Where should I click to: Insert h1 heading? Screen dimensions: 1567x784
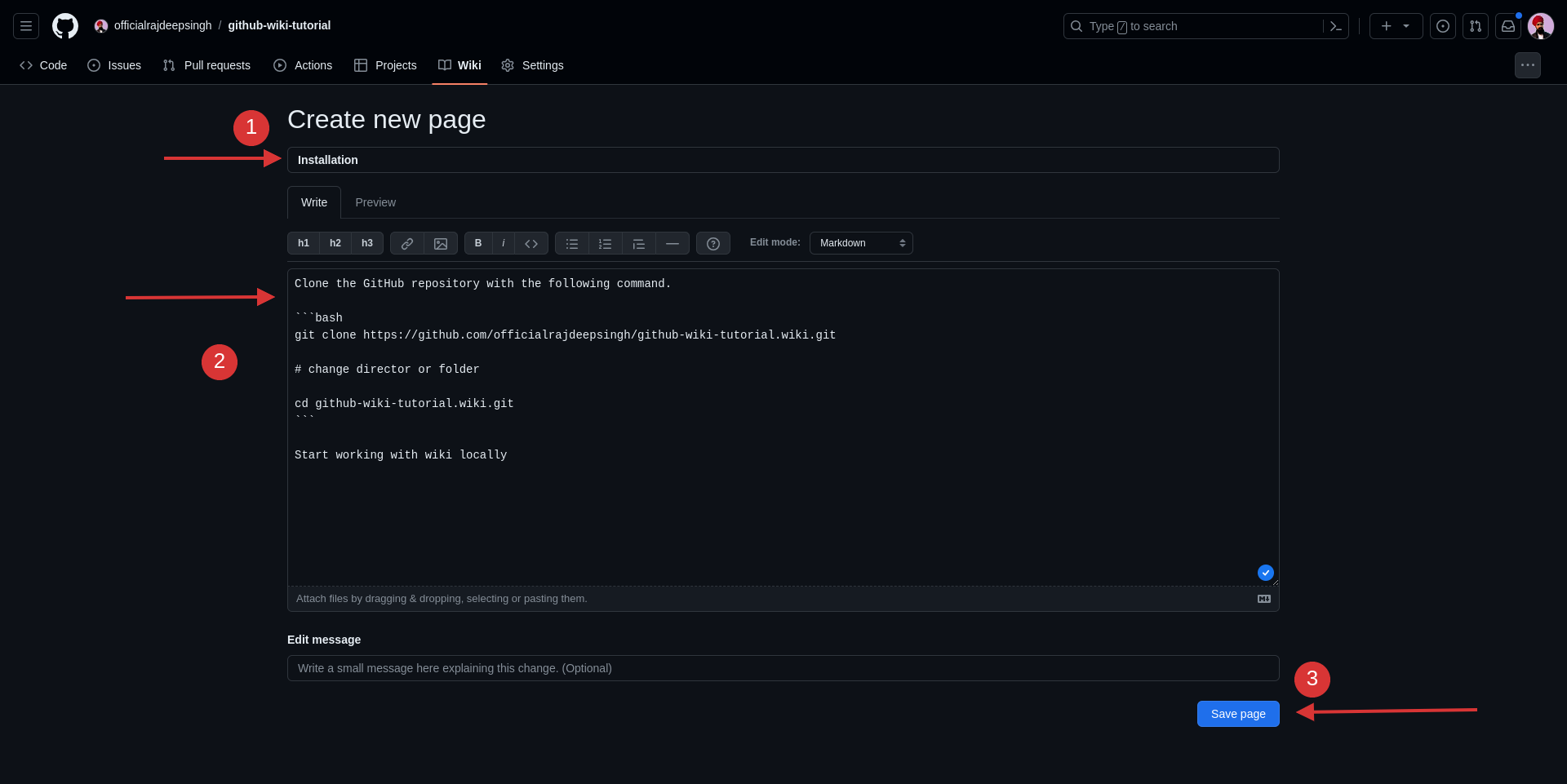click(304, 243)
